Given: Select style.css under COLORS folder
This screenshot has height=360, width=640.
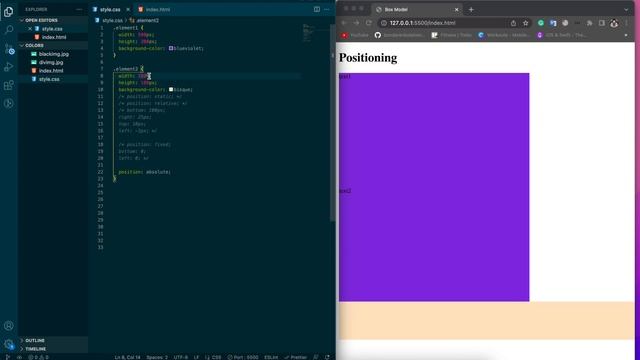Looking at the screenshot, I should [49, 79].
